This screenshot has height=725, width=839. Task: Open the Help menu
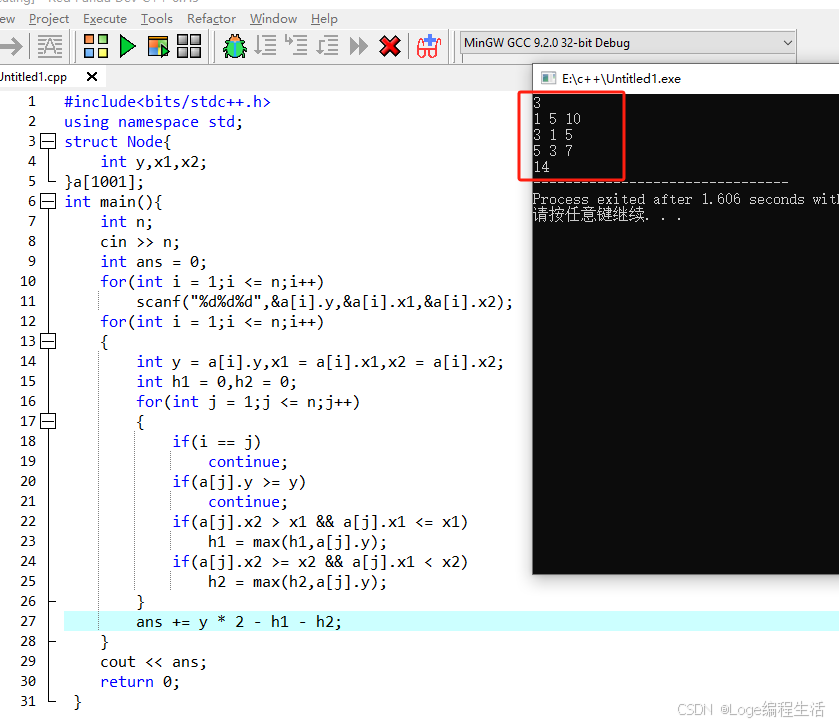pyautogui.click(x=324, y=19)
